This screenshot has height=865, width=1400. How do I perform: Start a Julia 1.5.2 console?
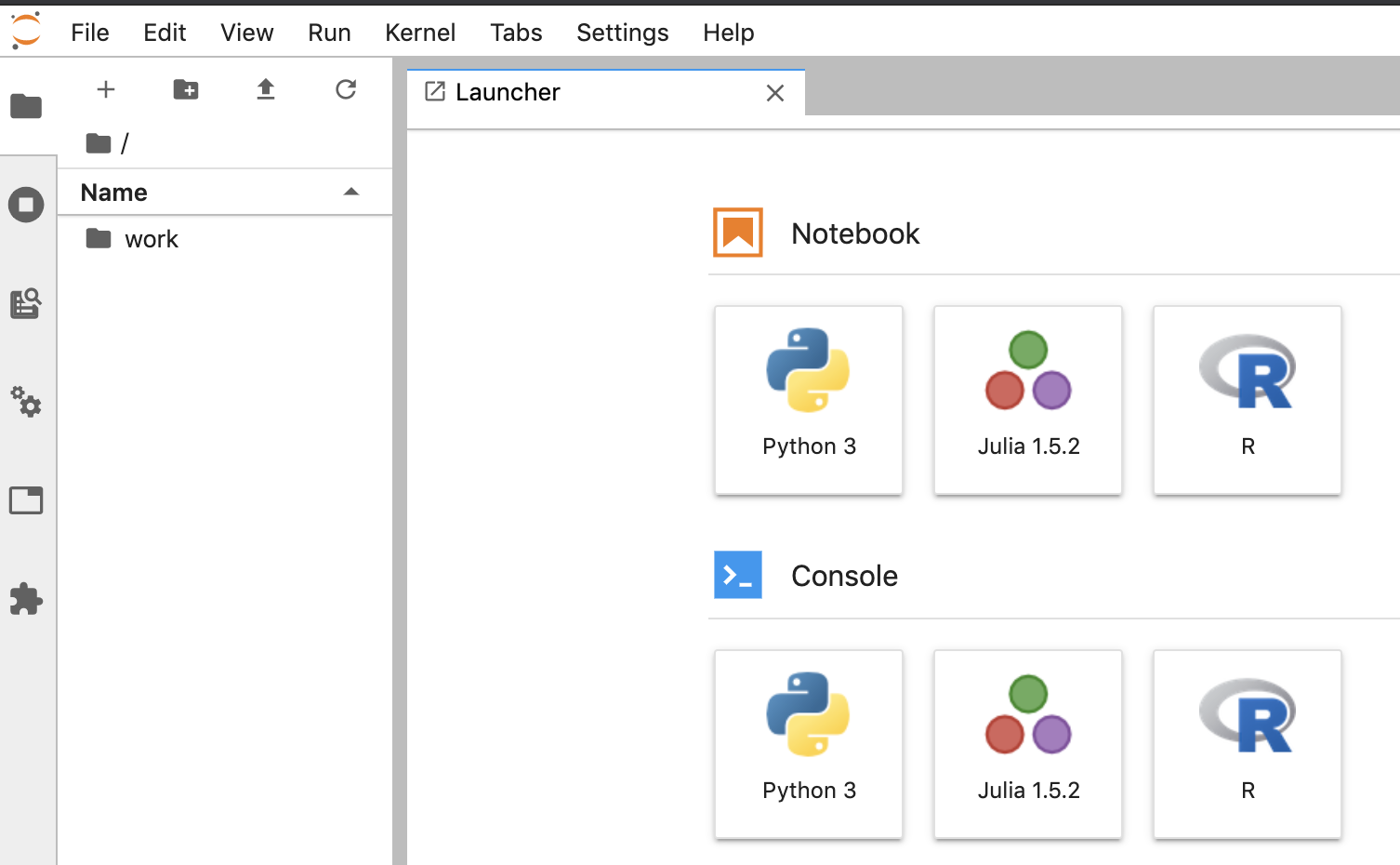[1028, 744]
